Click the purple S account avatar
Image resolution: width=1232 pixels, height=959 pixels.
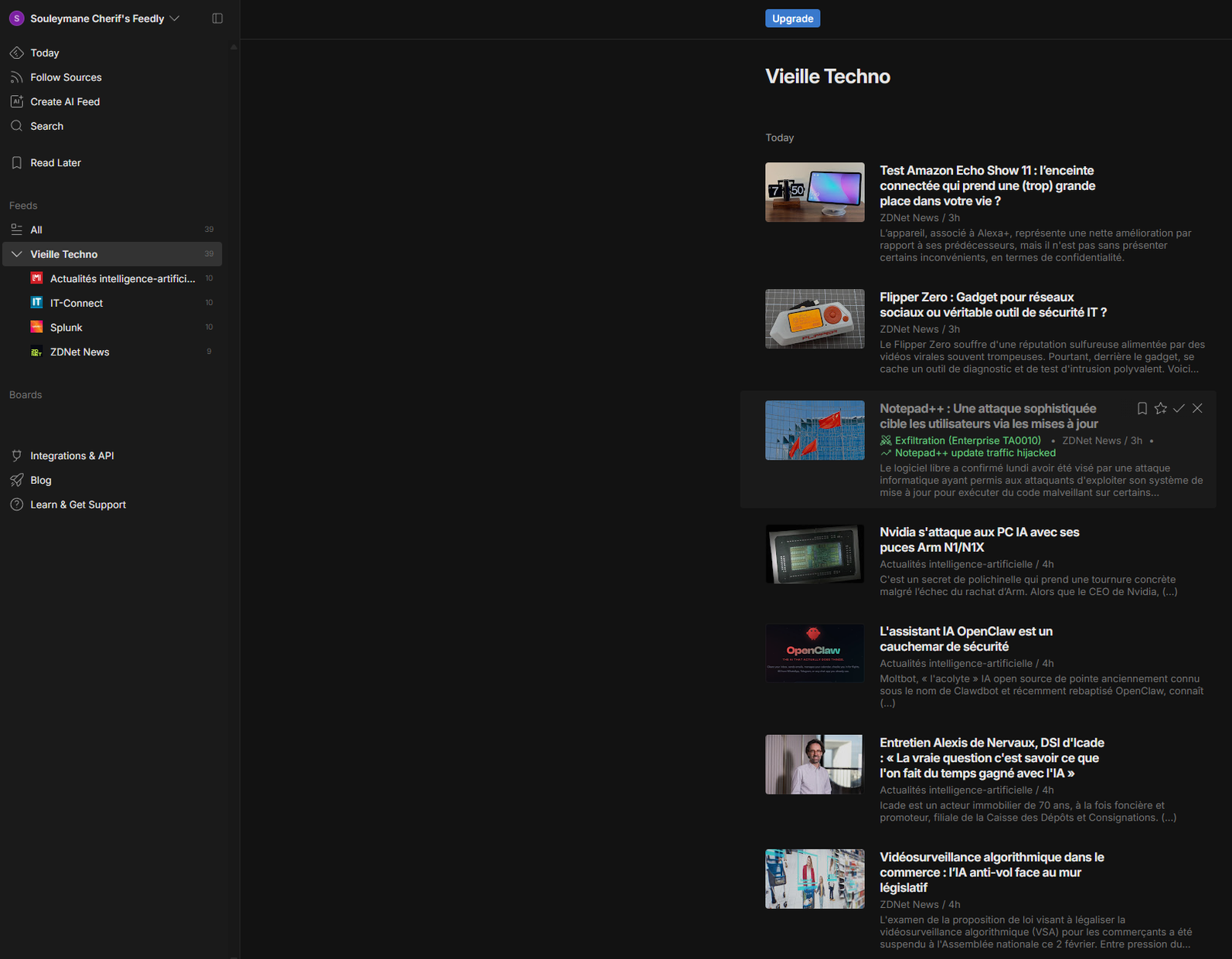tap(16, 19)
